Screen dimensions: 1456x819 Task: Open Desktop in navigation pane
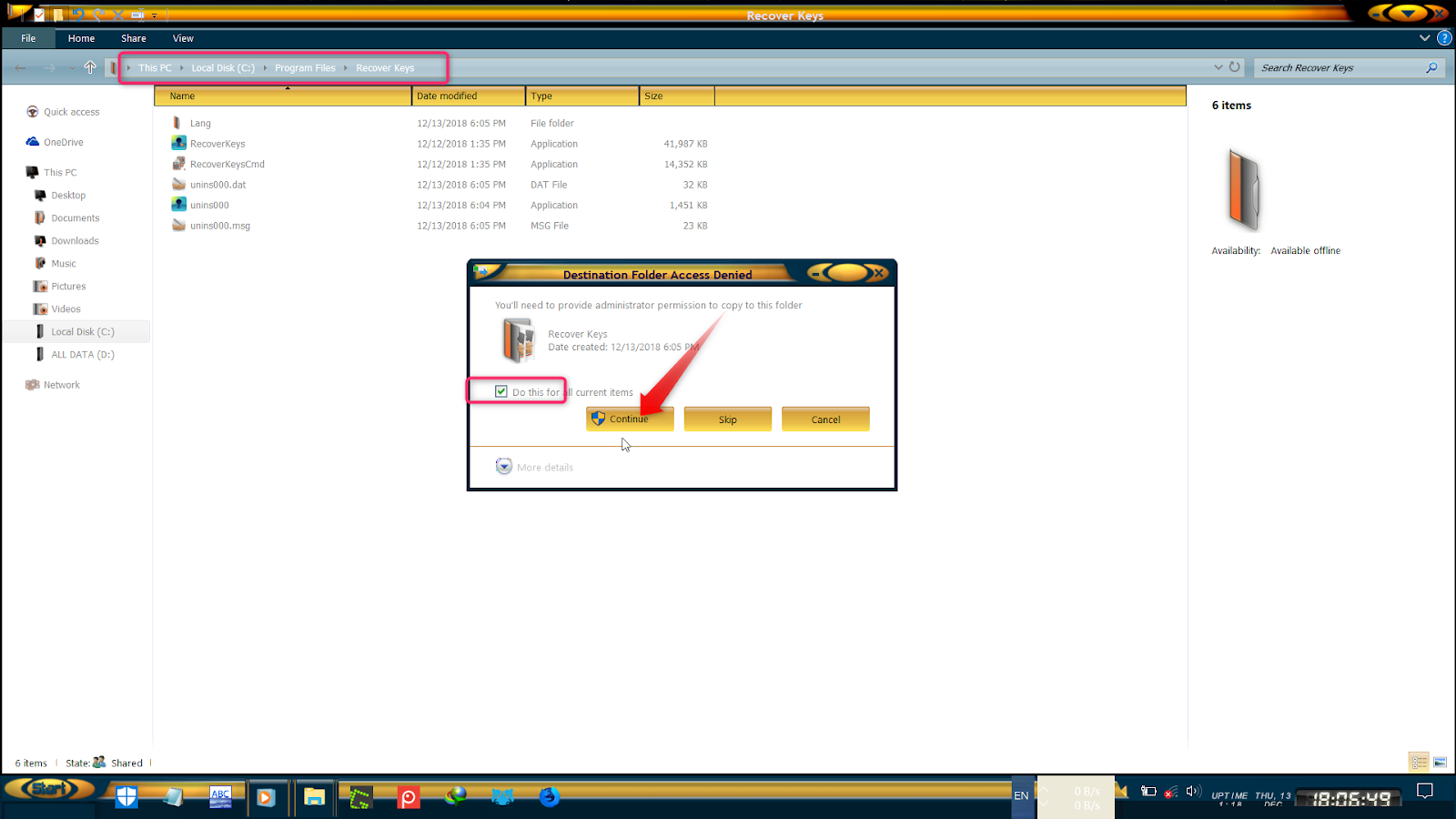[x=68, y=195]
